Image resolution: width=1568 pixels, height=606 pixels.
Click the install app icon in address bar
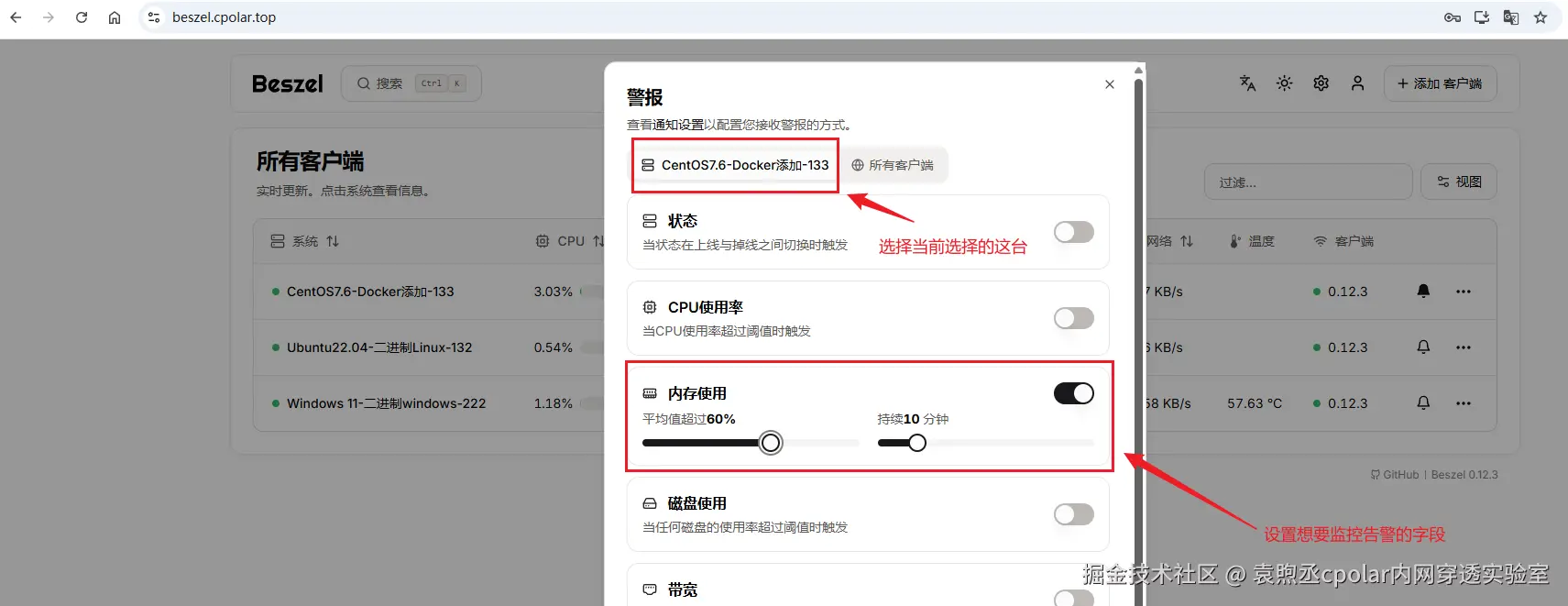point(1482,17)
